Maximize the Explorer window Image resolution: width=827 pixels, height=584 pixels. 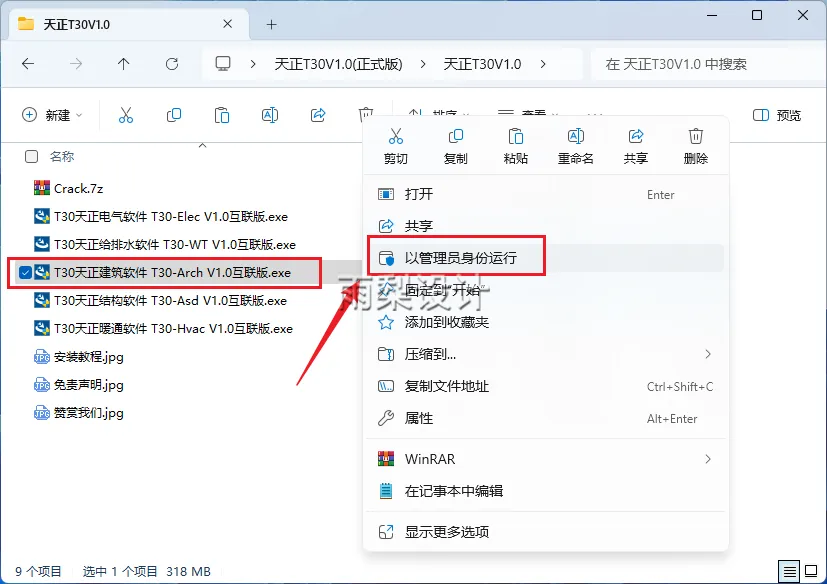pyautogui.click(x=757, y=15)
